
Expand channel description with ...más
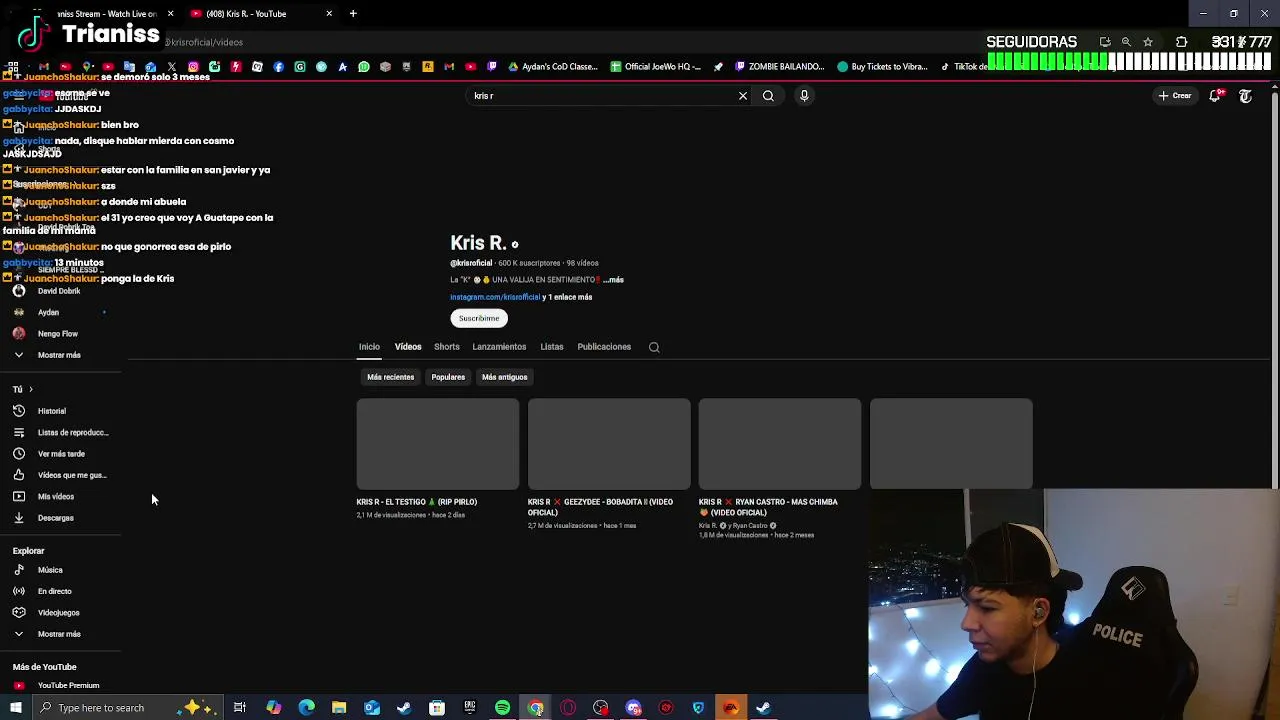point(613,280)
